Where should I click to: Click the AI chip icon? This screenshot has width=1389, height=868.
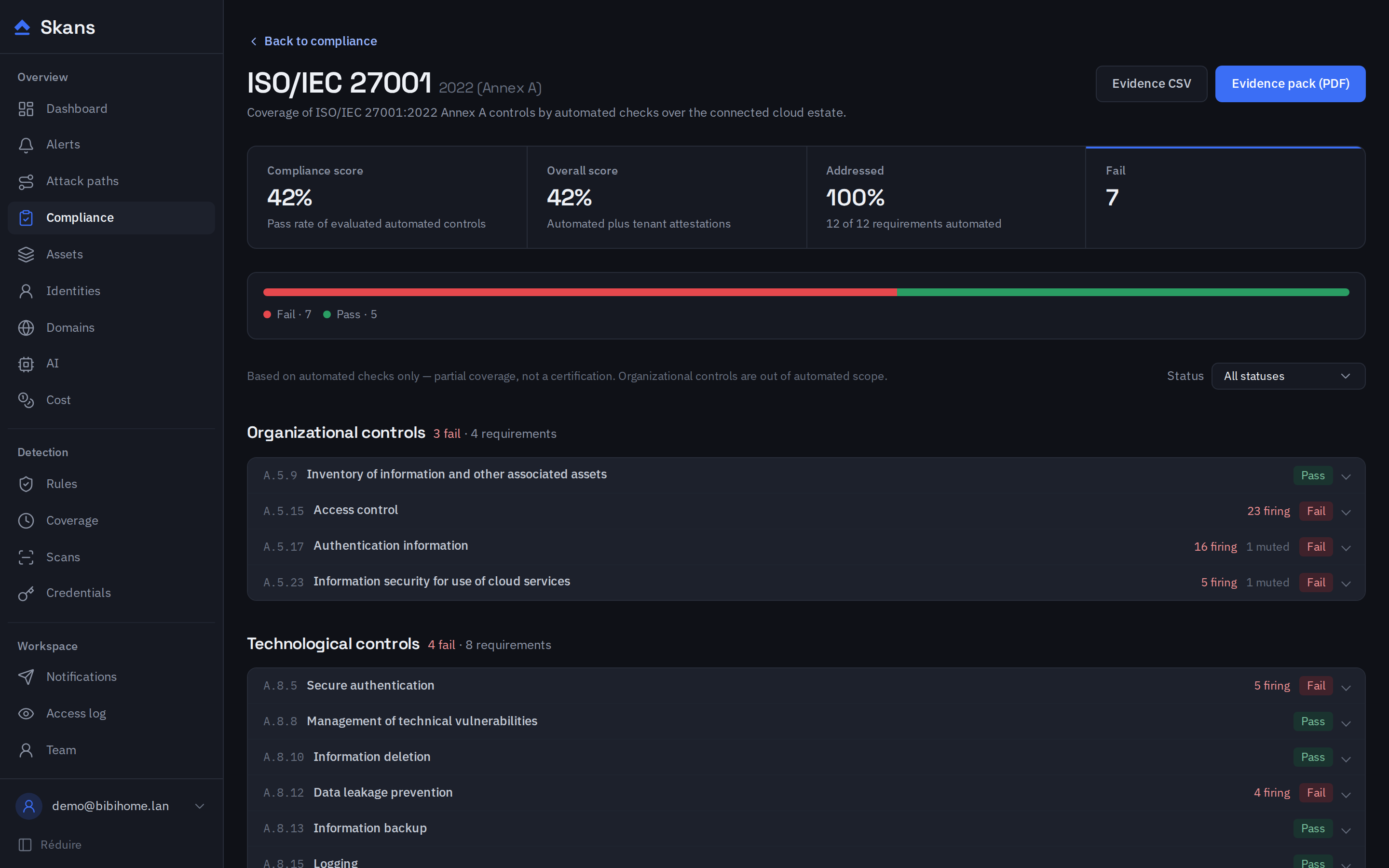(x=26, y=364)
